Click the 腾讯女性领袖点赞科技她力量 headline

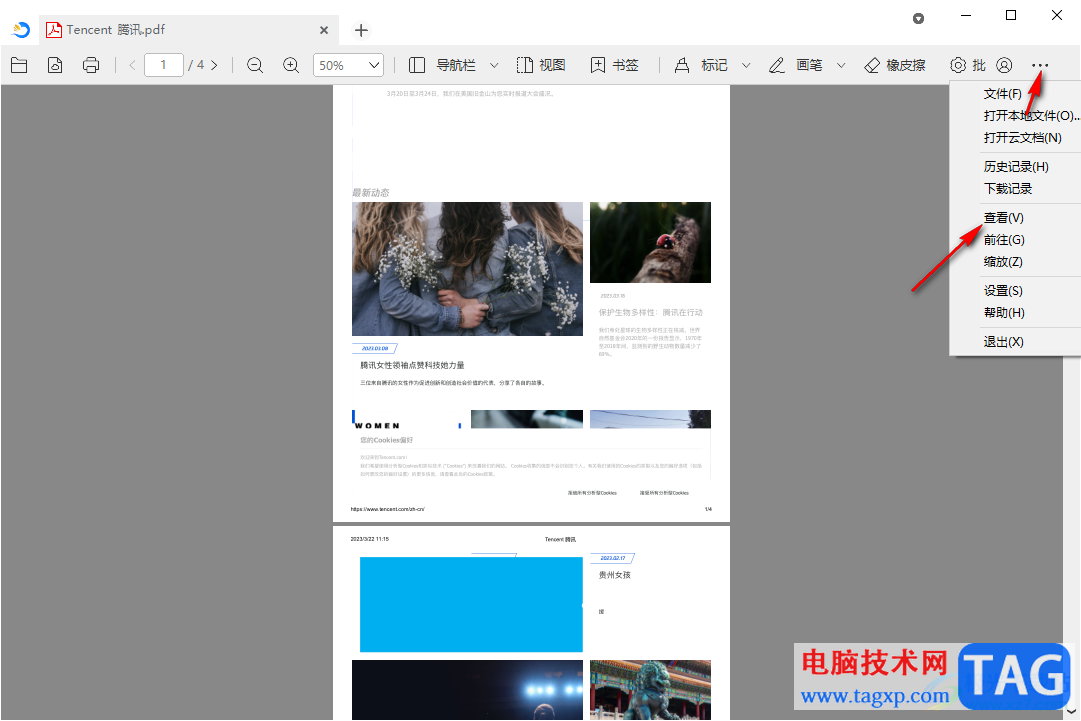412,365
